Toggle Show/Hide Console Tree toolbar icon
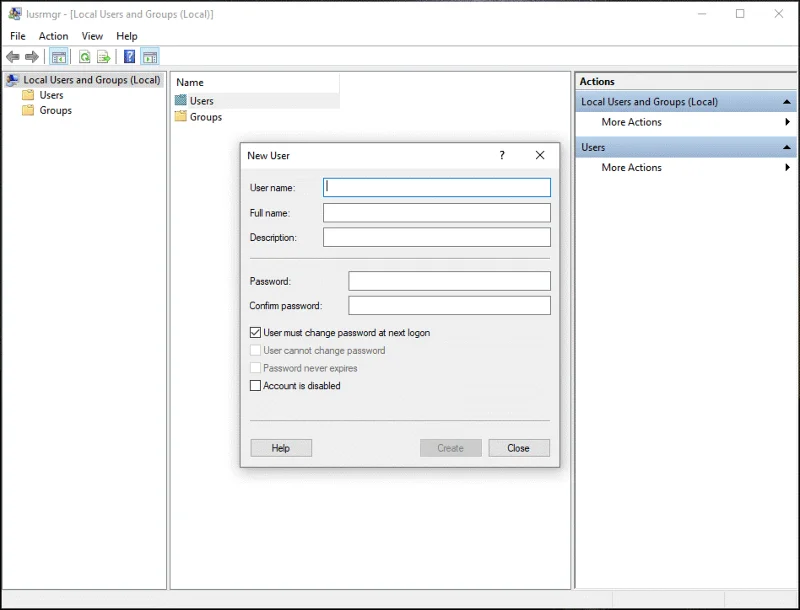 coord(59,57)
